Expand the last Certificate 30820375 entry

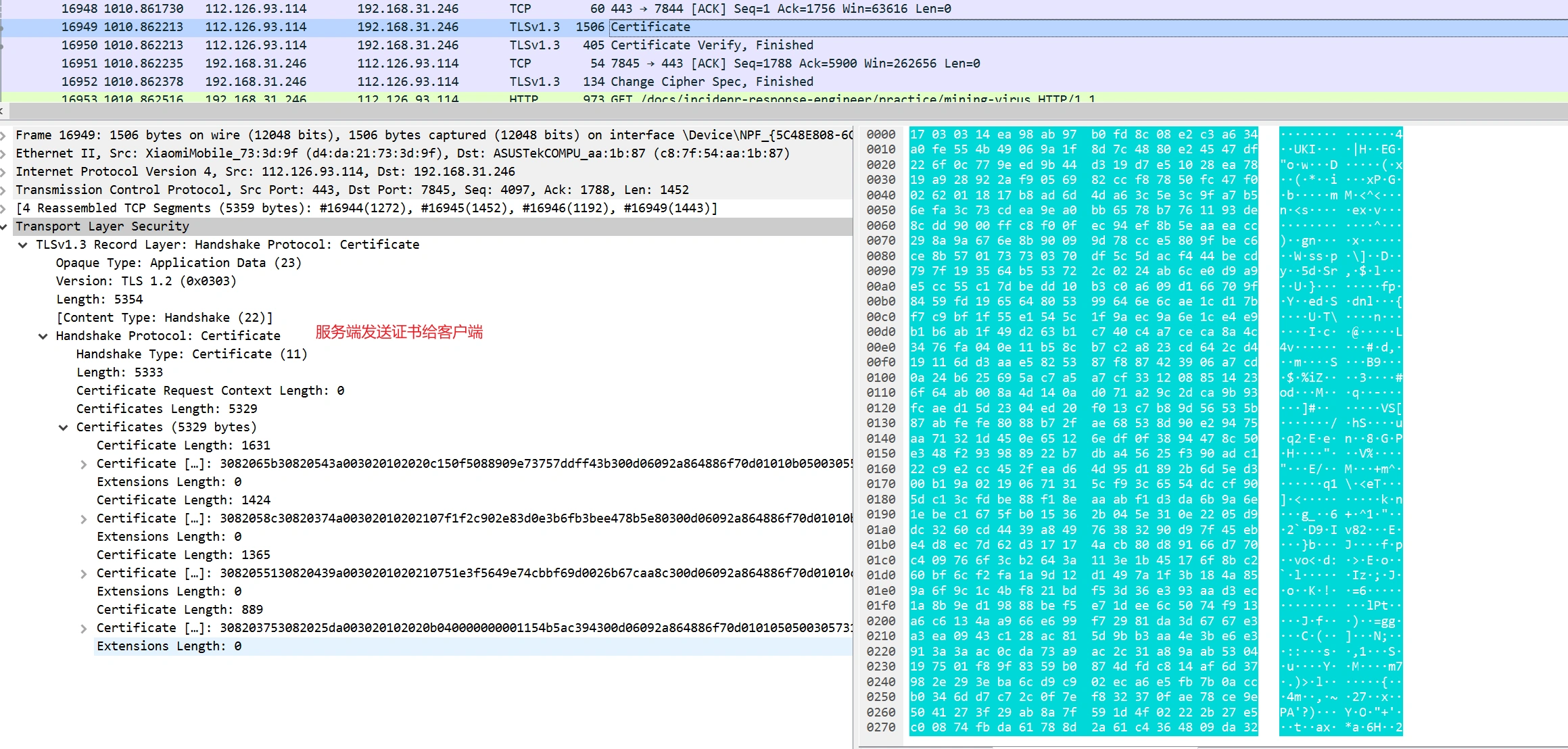(x=84, y=628)
